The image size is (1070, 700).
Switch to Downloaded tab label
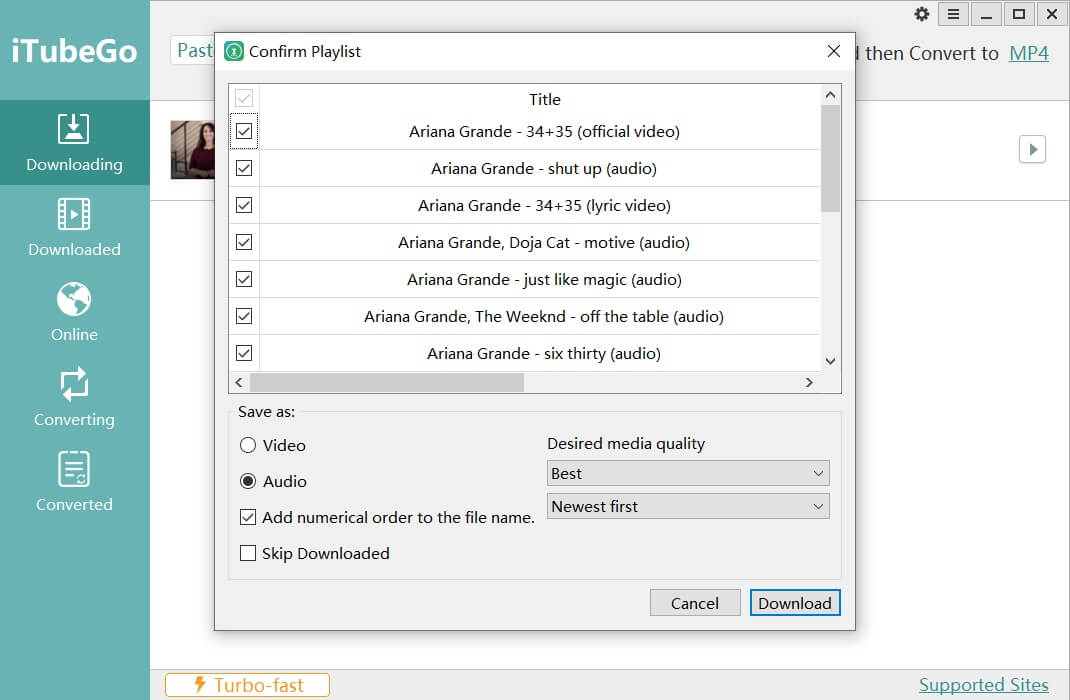(x=74, y=250)
